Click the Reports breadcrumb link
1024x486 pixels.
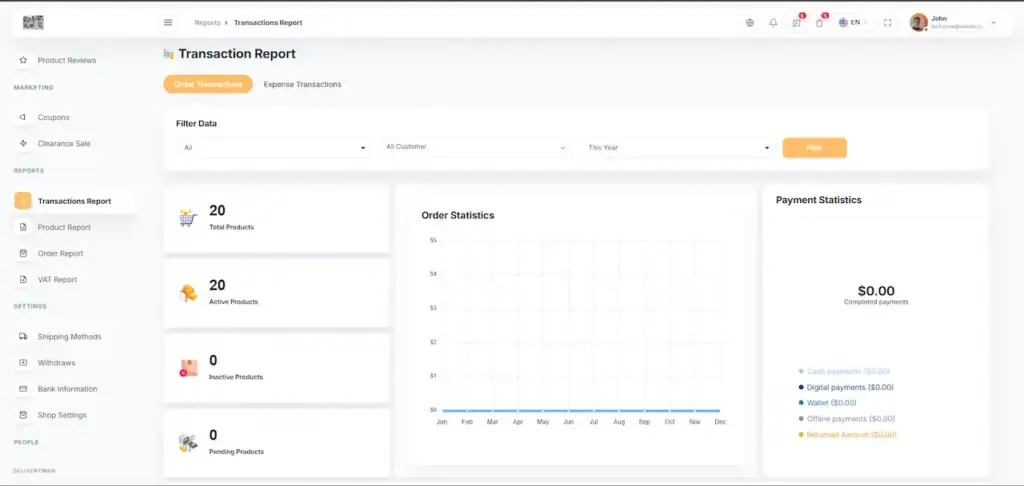[207, 23]
